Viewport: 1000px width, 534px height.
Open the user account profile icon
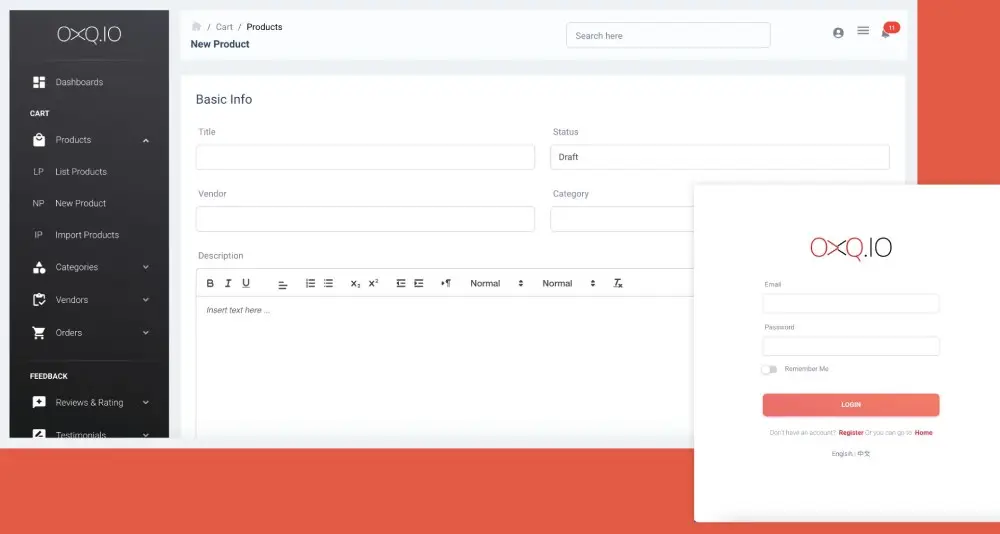838,33
